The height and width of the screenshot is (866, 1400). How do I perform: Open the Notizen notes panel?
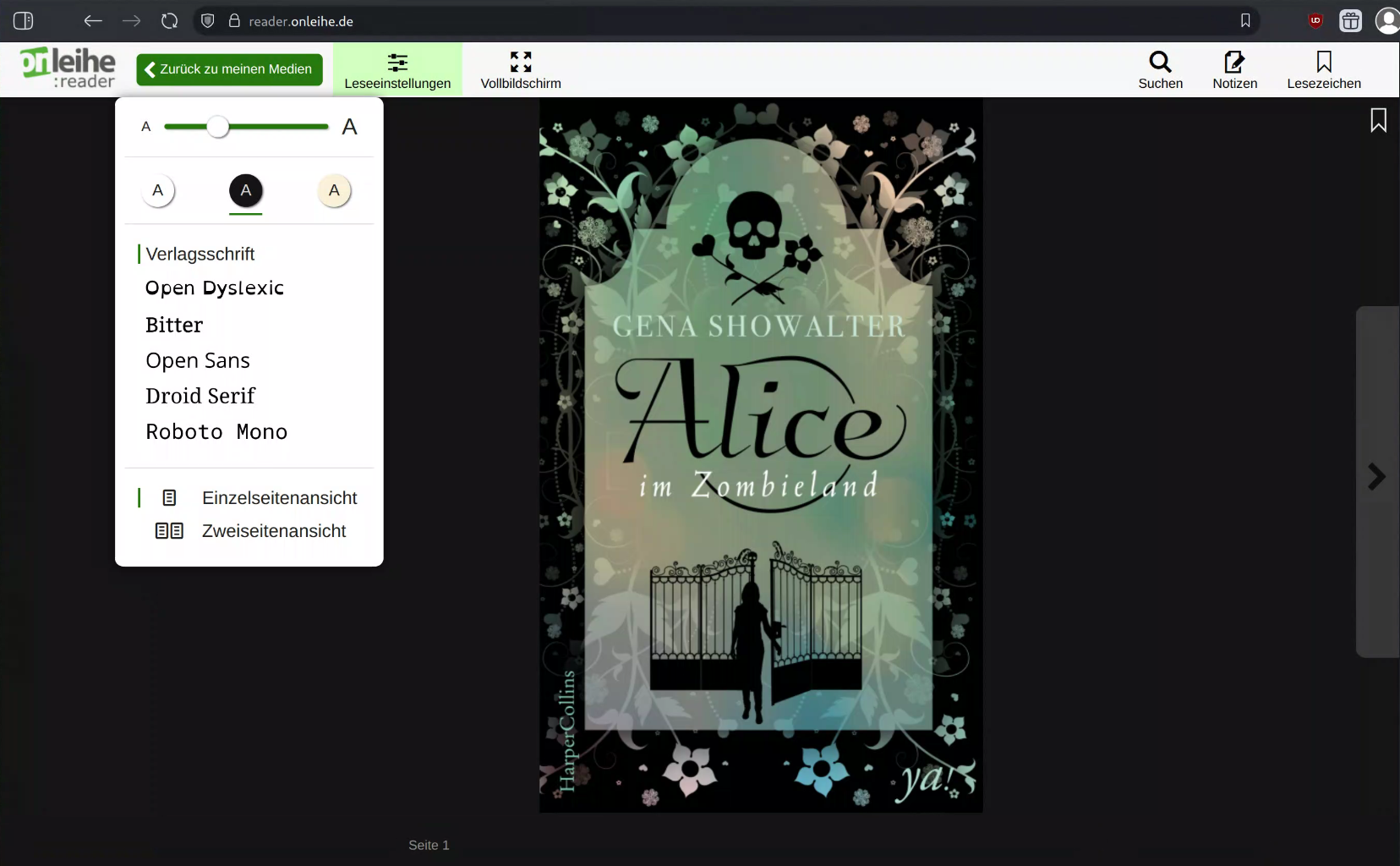point(1234,69)
